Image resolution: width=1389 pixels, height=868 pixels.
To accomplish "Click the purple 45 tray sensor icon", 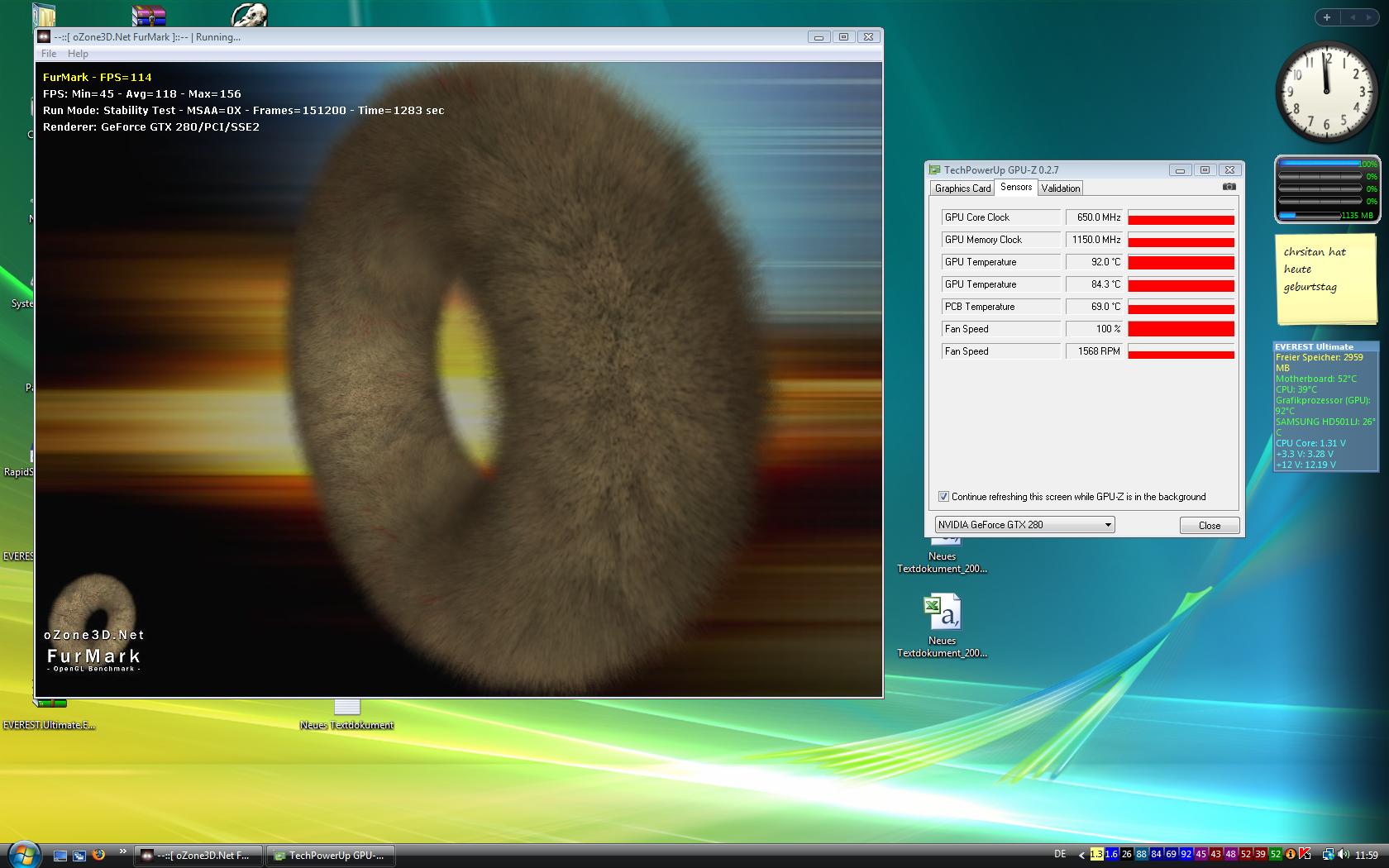I will (x=1200, y=855).
